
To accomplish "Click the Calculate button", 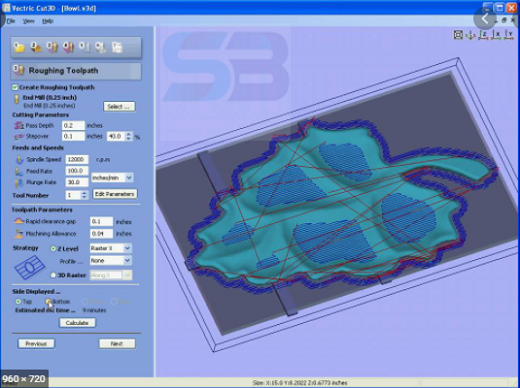I will click(77, 323).
